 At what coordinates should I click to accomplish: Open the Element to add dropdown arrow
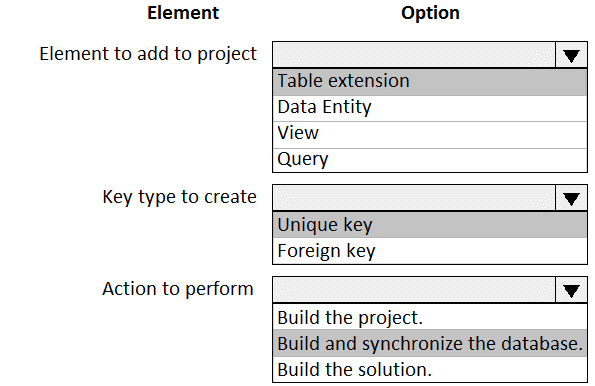[x=571, y=55]
